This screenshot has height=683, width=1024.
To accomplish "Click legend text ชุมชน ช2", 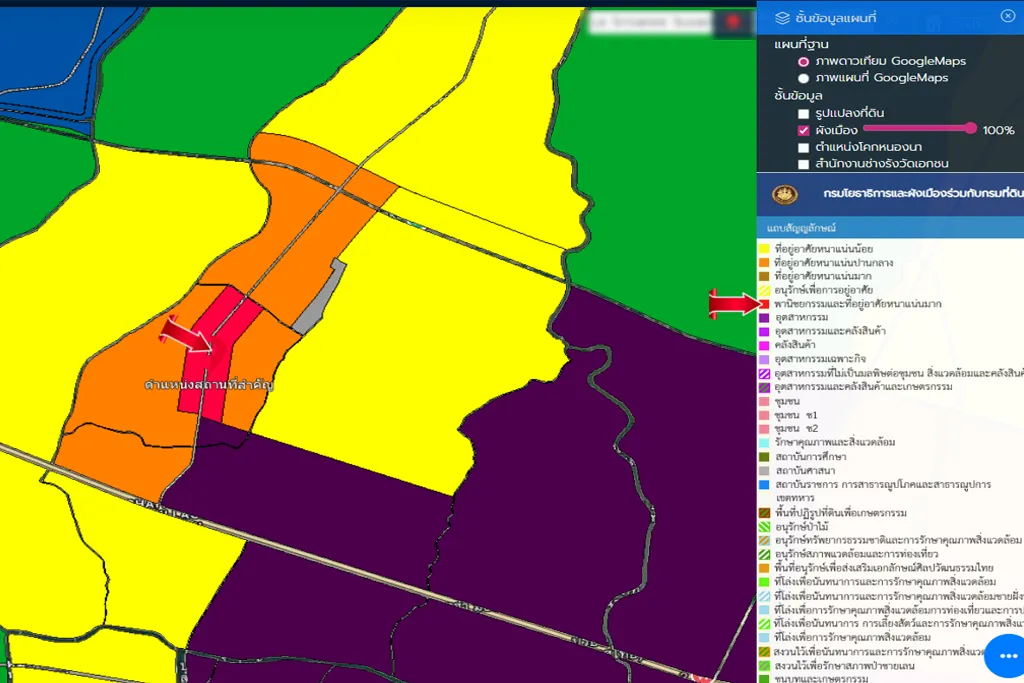I will (796, 428).
